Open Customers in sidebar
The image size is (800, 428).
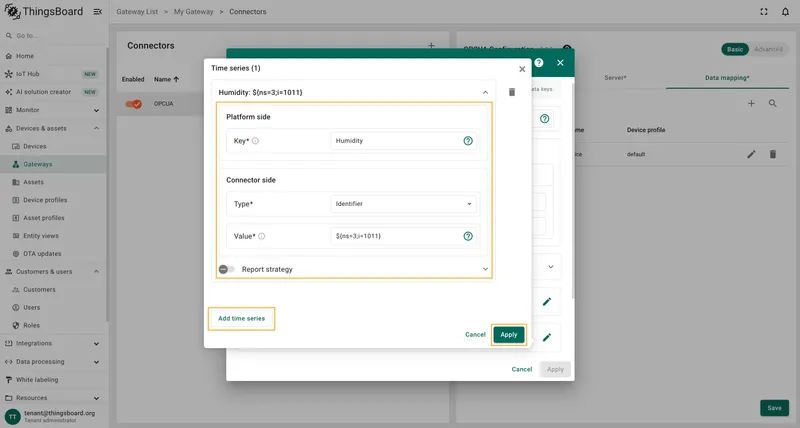54,290
